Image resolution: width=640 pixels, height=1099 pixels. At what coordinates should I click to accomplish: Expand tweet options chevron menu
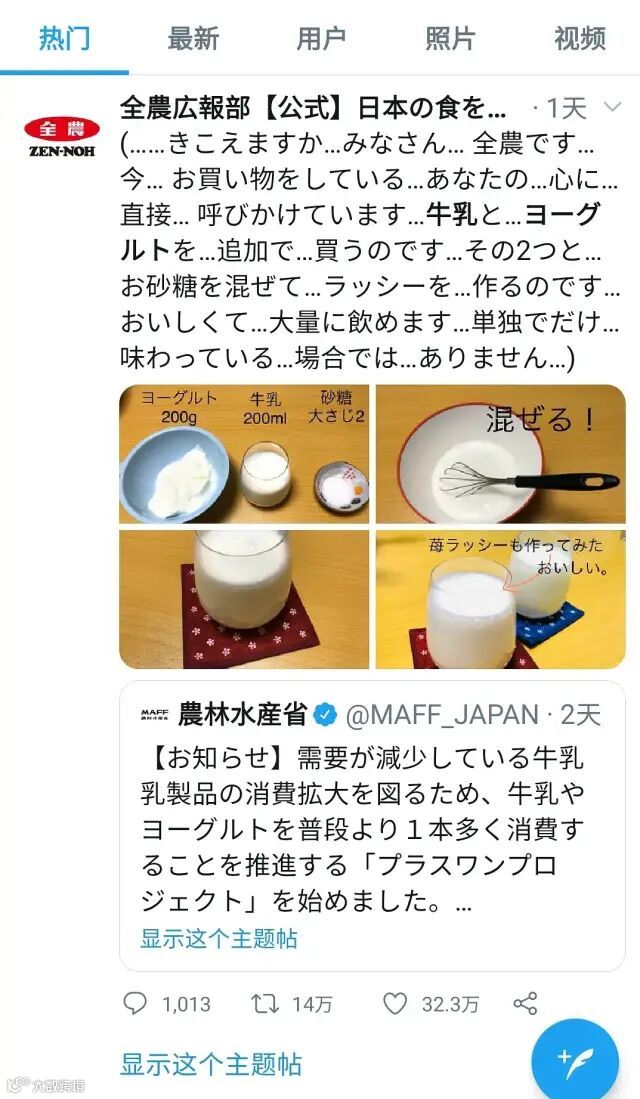click(612, 107)
